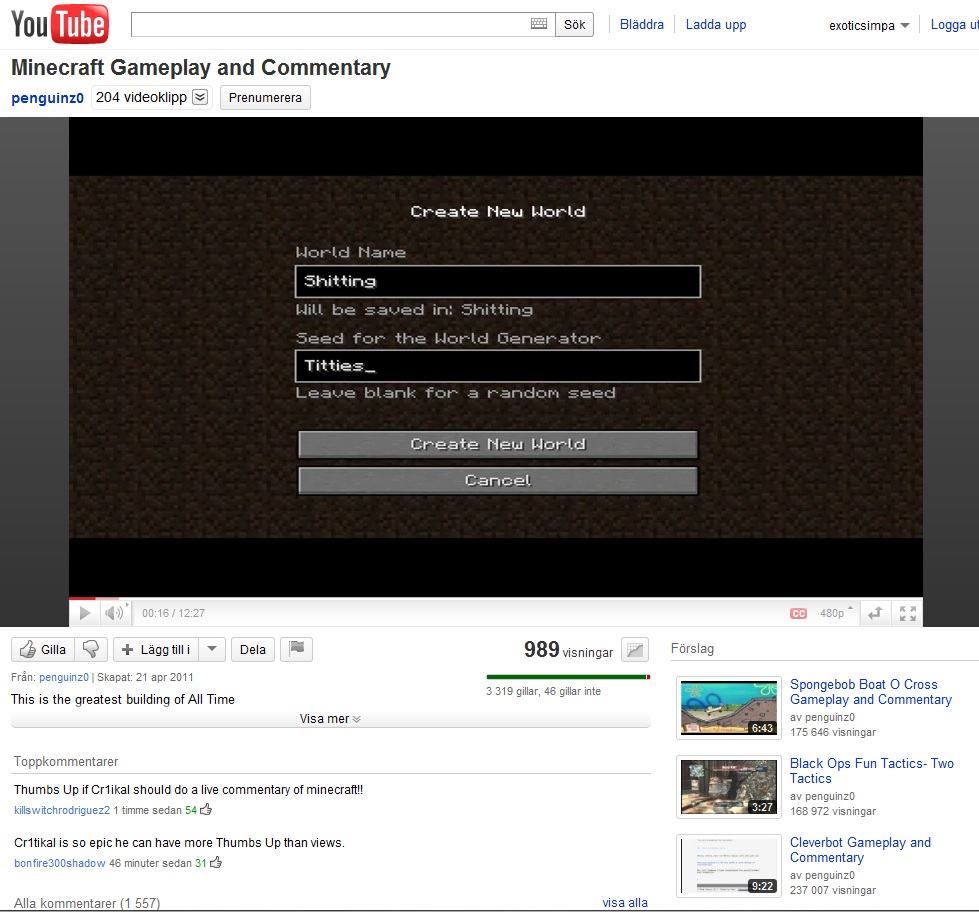Expand the description with Visa mer
The image size is (979, 912).
tap(330, 718)
